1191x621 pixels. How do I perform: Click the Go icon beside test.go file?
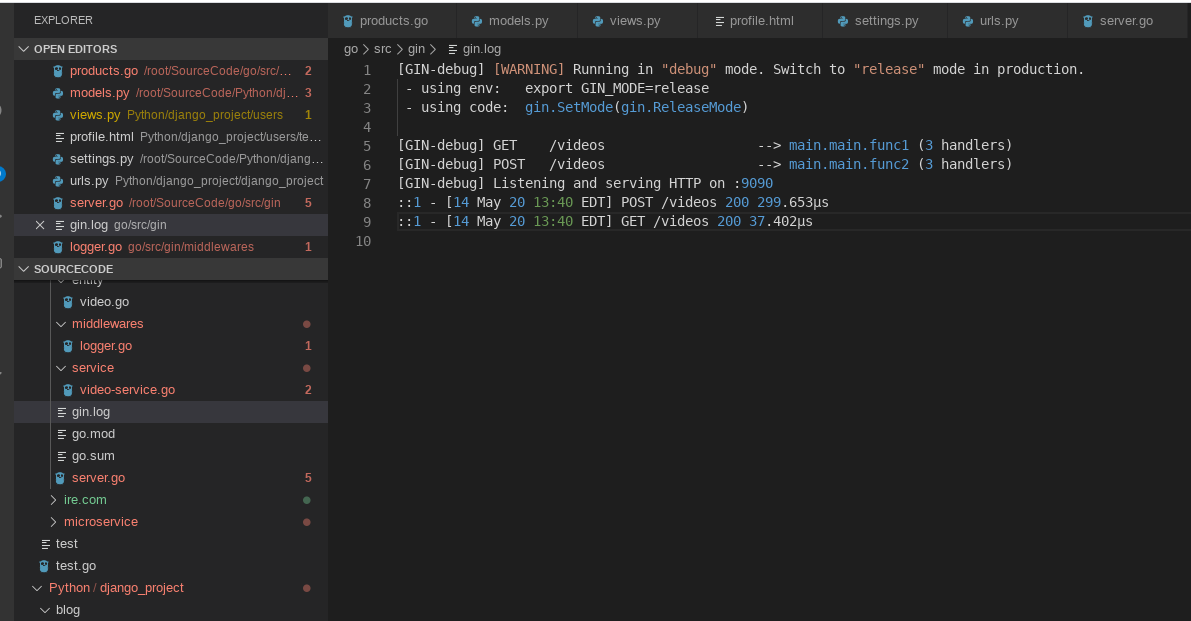(44, 566)
